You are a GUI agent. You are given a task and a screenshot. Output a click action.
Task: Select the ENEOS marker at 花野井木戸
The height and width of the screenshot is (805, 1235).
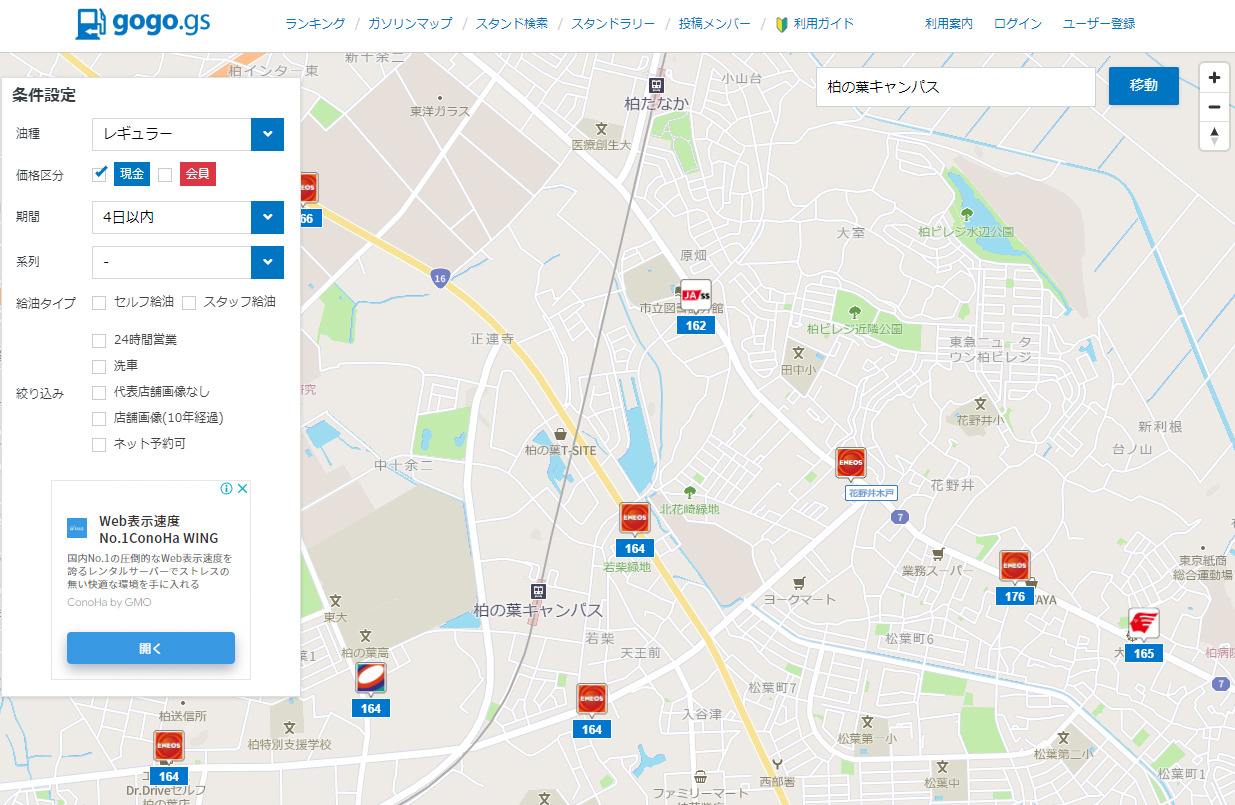click(x=851, y=464)
